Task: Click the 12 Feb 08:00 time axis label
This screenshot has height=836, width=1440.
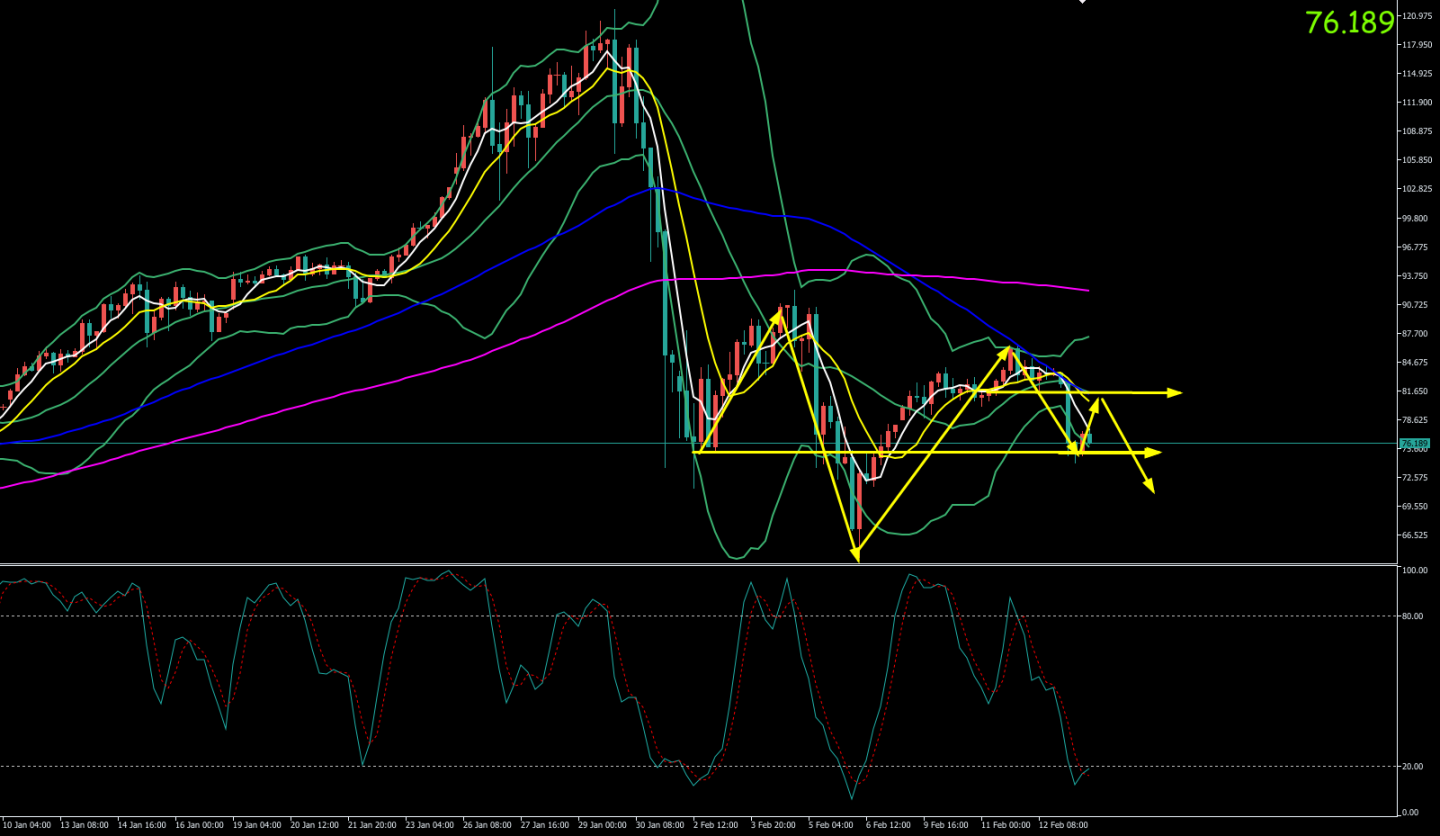Action: (1062, 825)
